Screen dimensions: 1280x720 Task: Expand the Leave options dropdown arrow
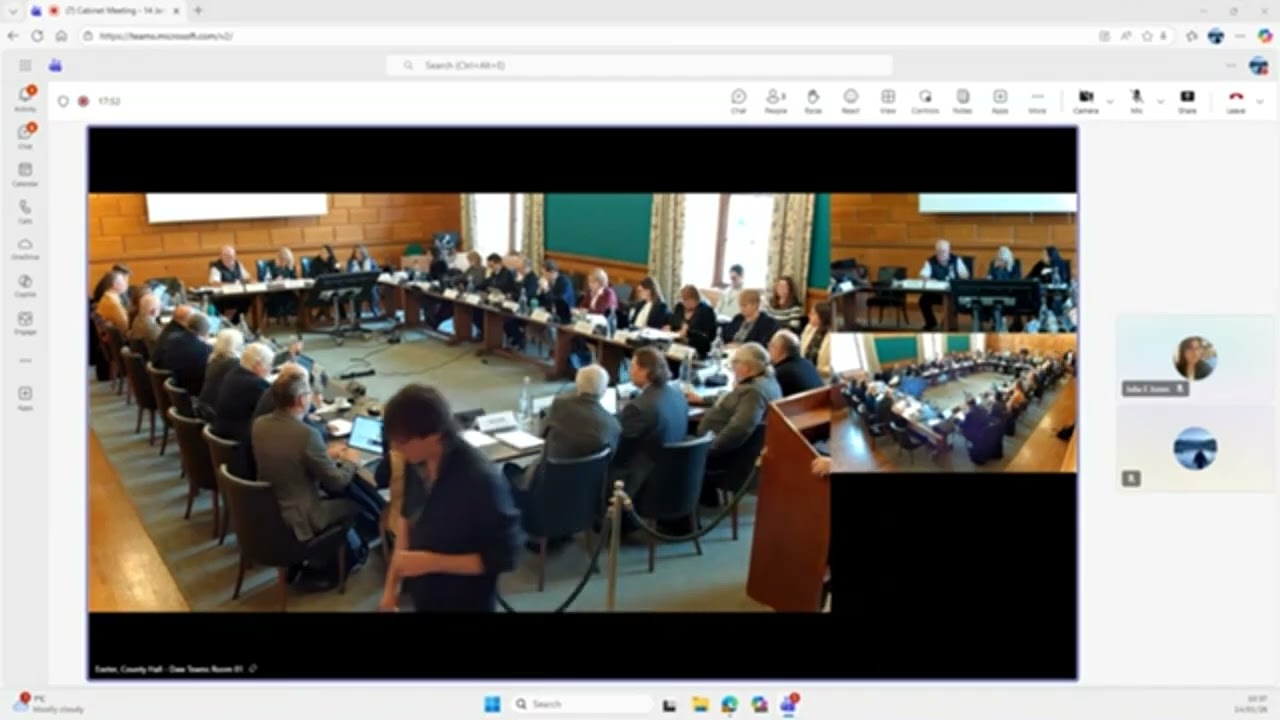tap(1260, 101)
